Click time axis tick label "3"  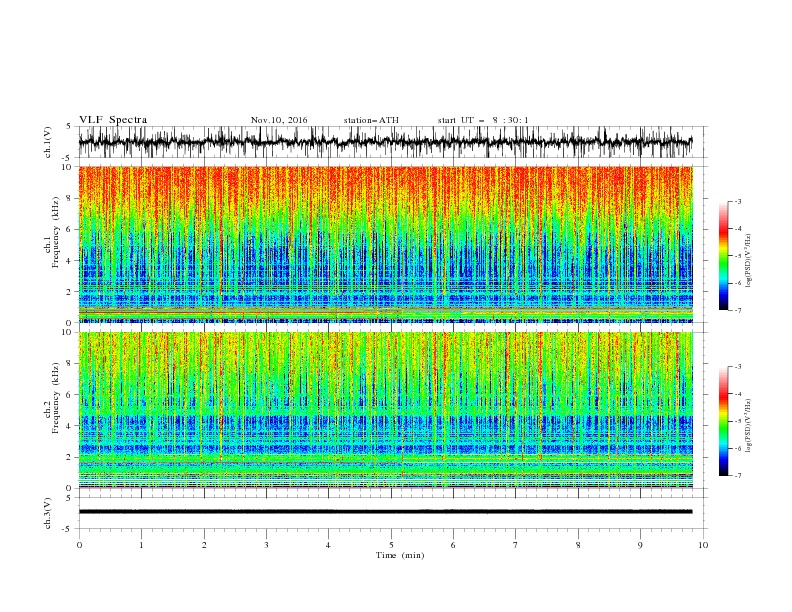pyautogui.click(x=266, y=545)
